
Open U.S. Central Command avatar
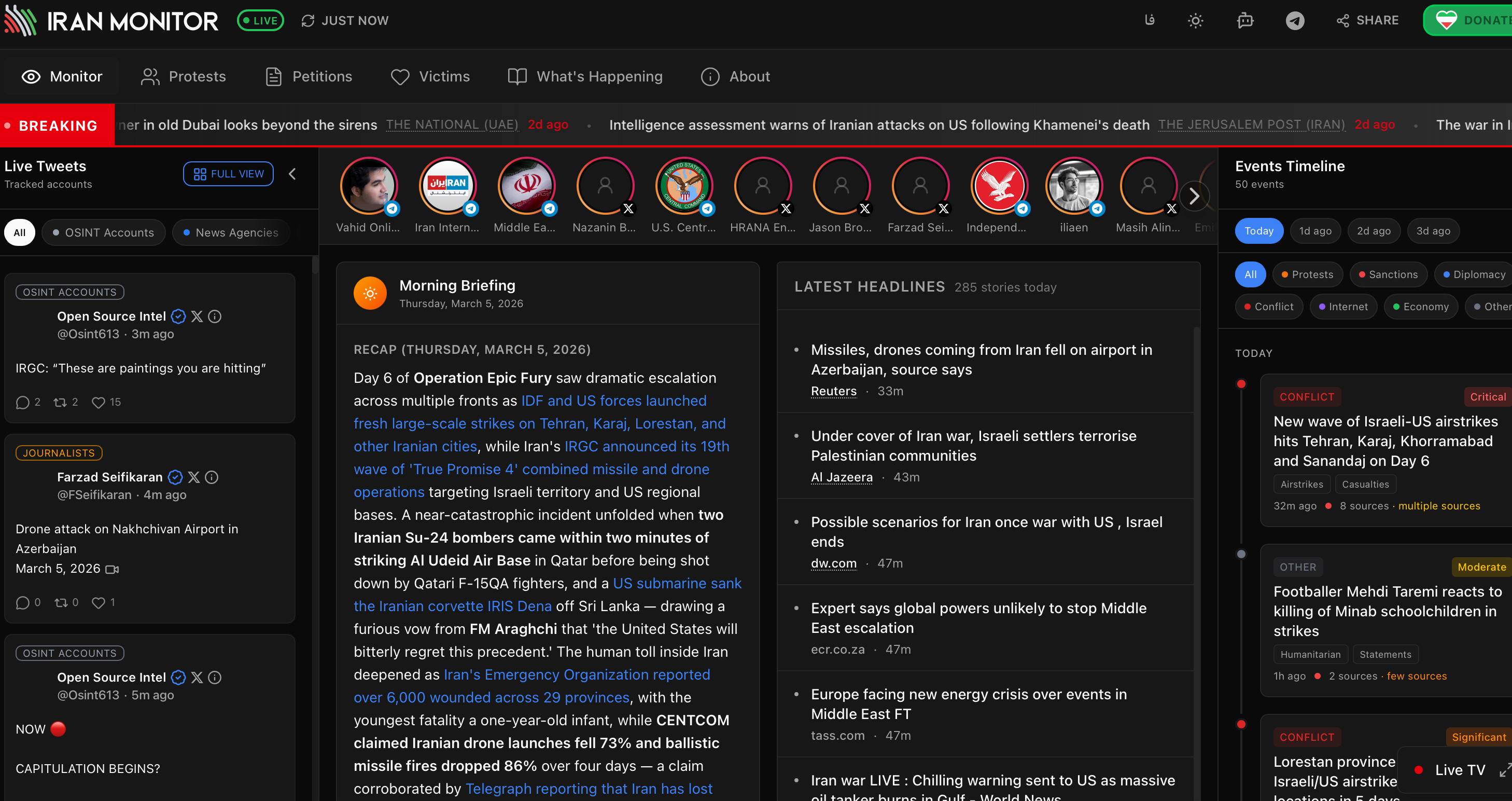pyautogui.click(x=684, y=186)
